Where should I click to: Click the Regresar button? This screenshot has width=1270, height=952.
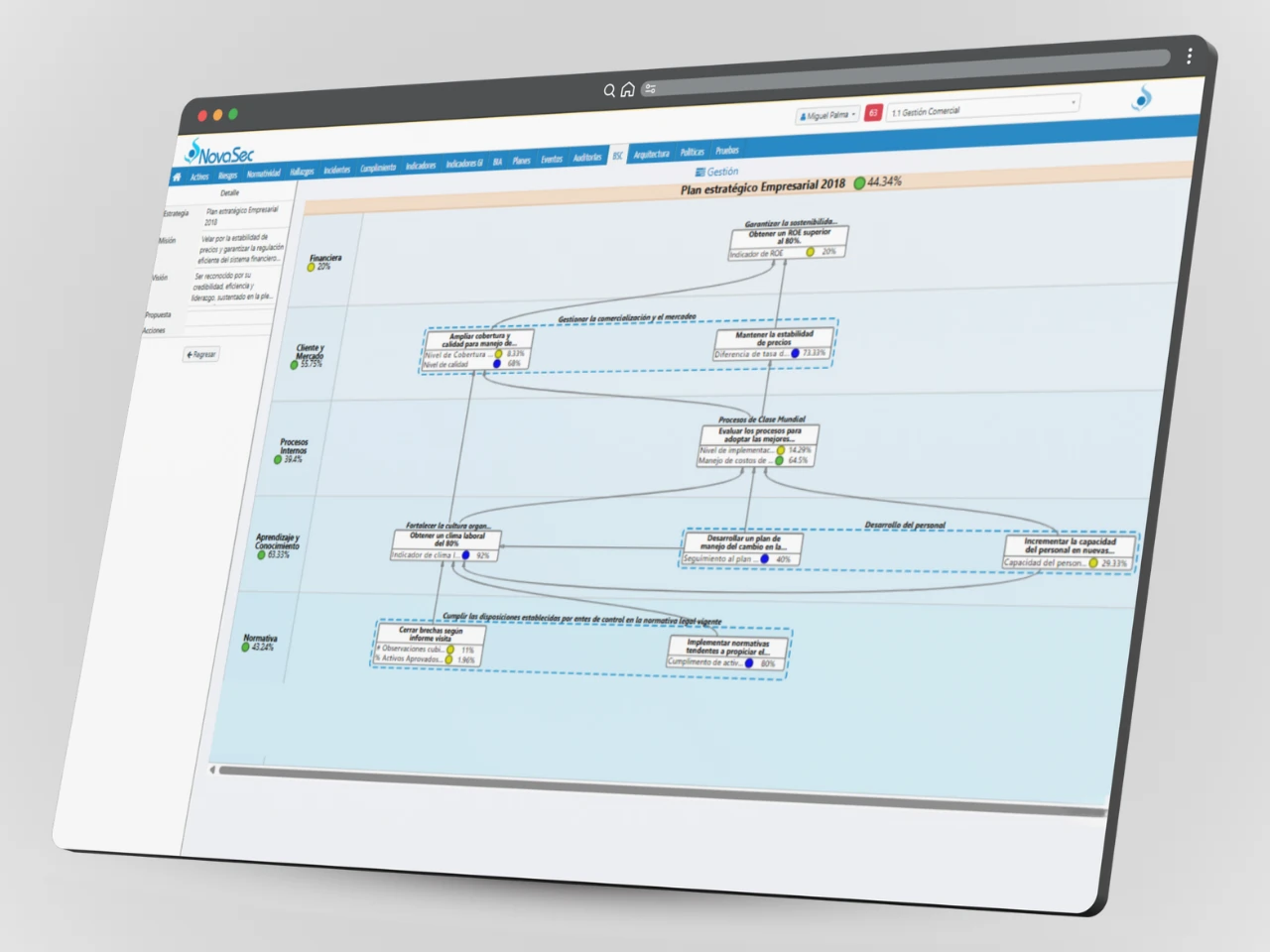(201, 354)
